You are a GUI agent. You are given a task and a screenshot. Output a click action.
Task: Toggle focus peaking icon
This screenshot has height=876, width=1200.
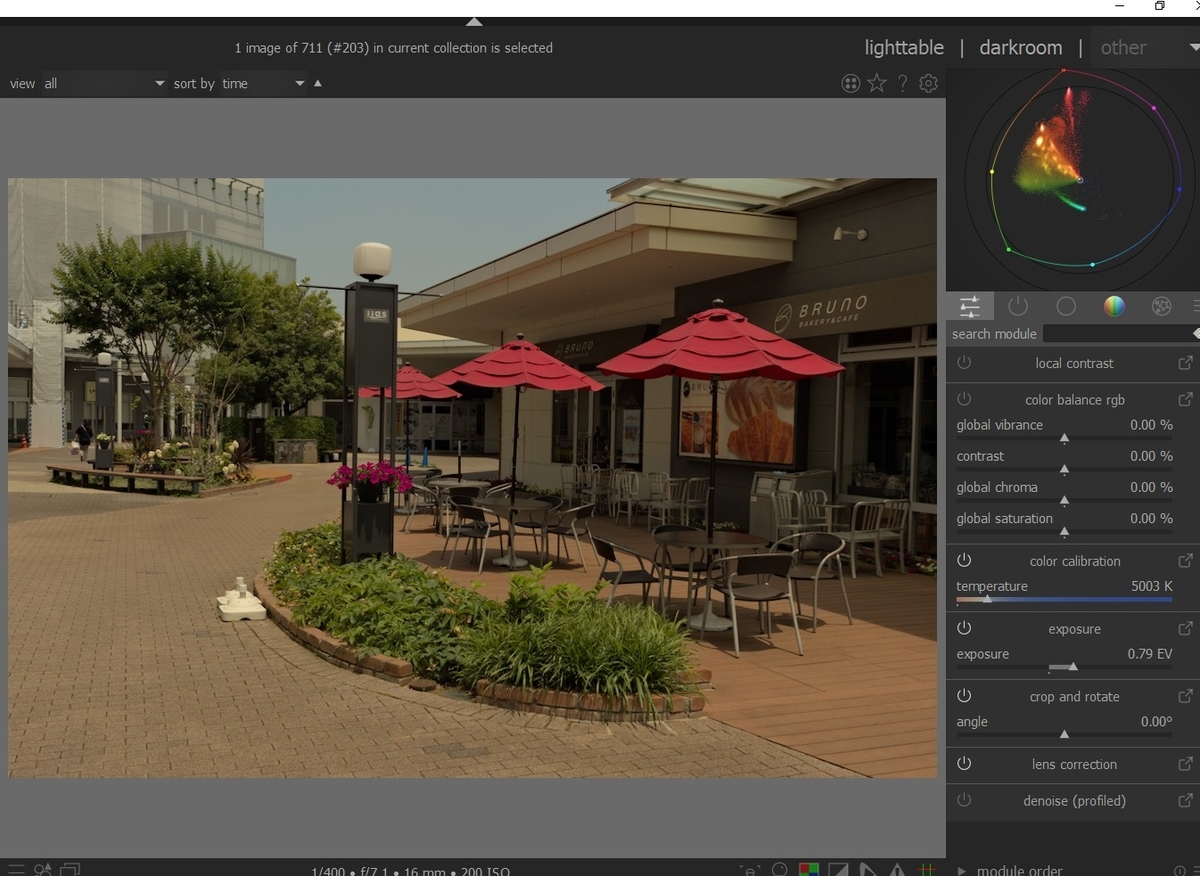750,870
